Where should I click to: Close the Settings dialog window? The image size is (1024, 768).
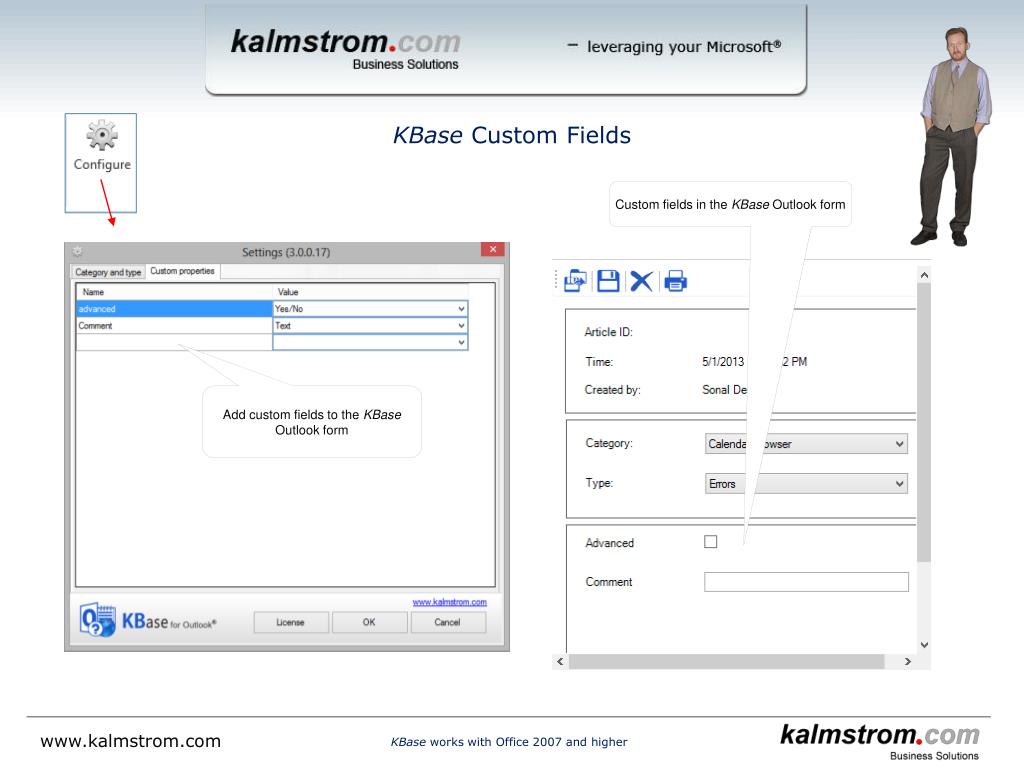tap(493, 249)
